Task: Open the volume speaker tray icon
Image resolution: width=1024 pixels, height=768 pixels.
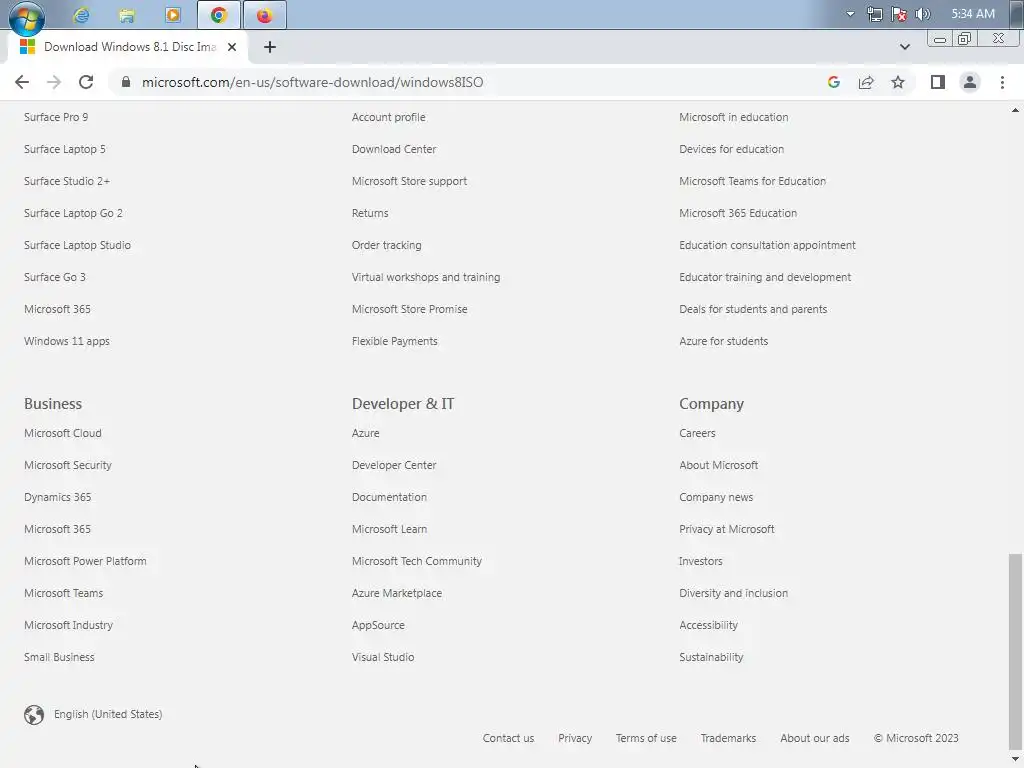Action: point(923,14)
